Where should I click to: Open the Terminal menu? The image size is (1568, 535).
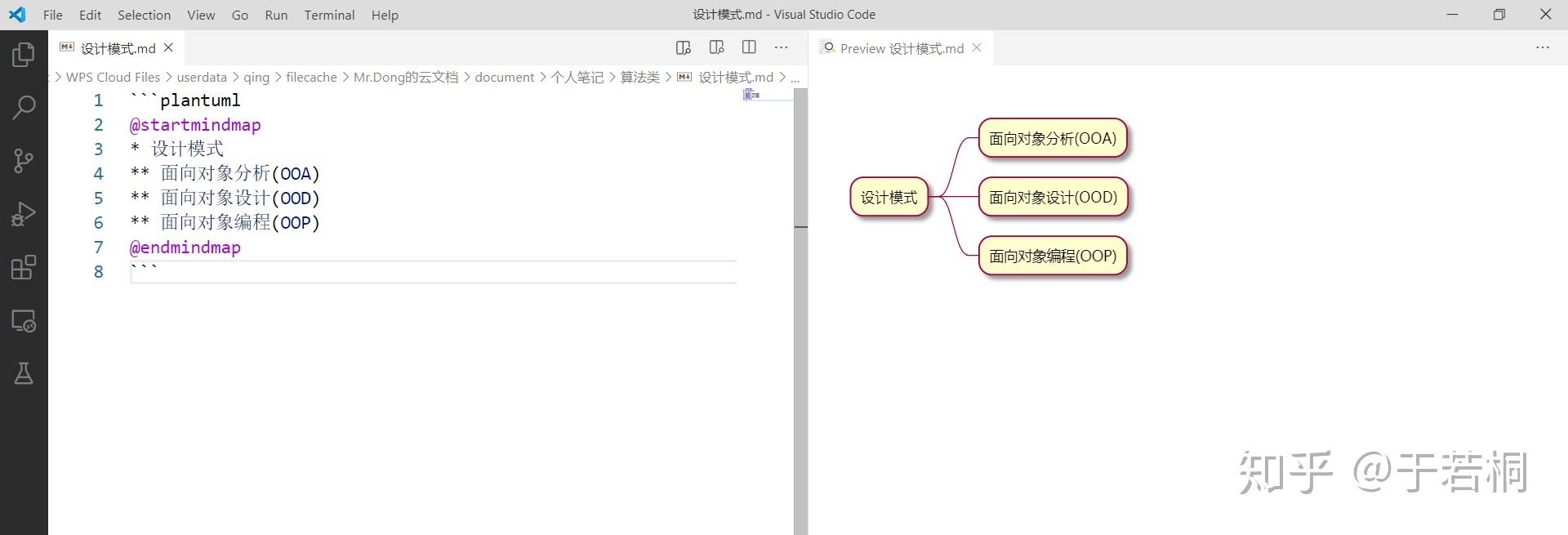click(x=329, y=15)
